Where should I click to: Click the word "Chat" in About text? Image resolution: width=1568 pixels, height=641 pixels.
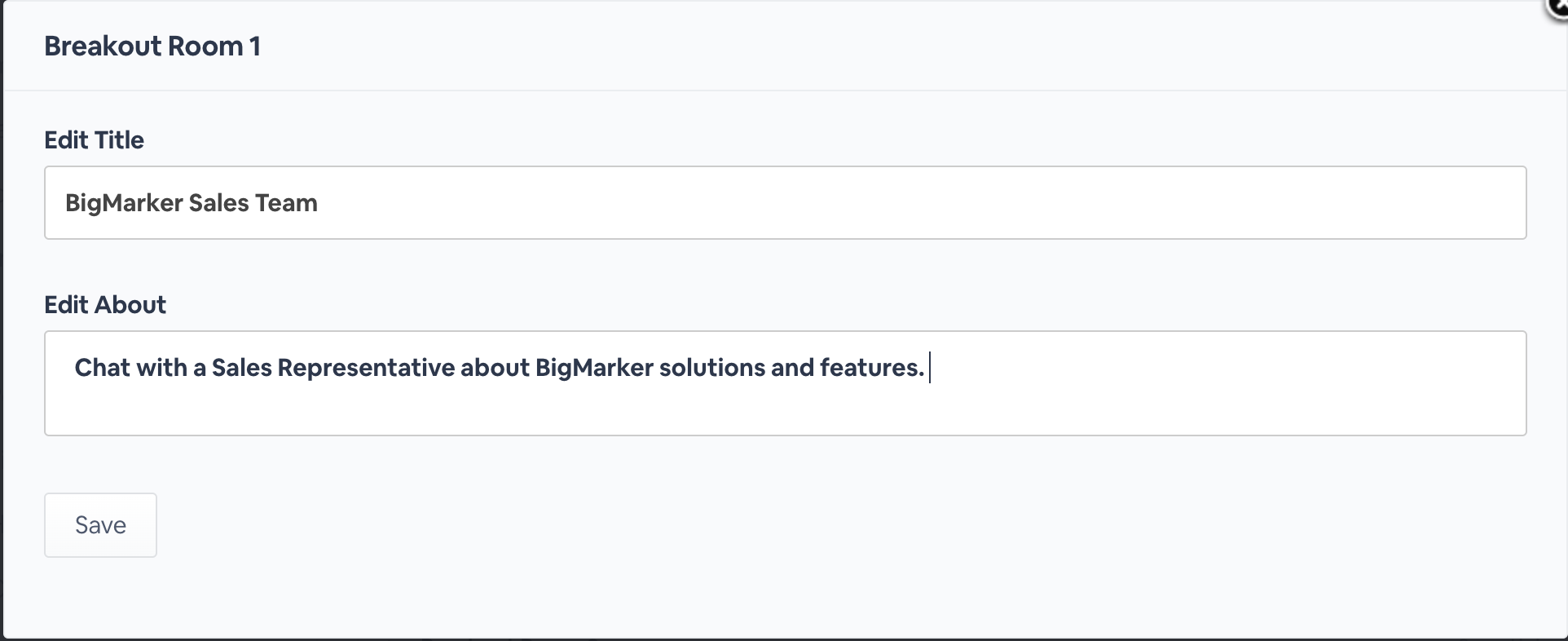click(x=103, y=368)
